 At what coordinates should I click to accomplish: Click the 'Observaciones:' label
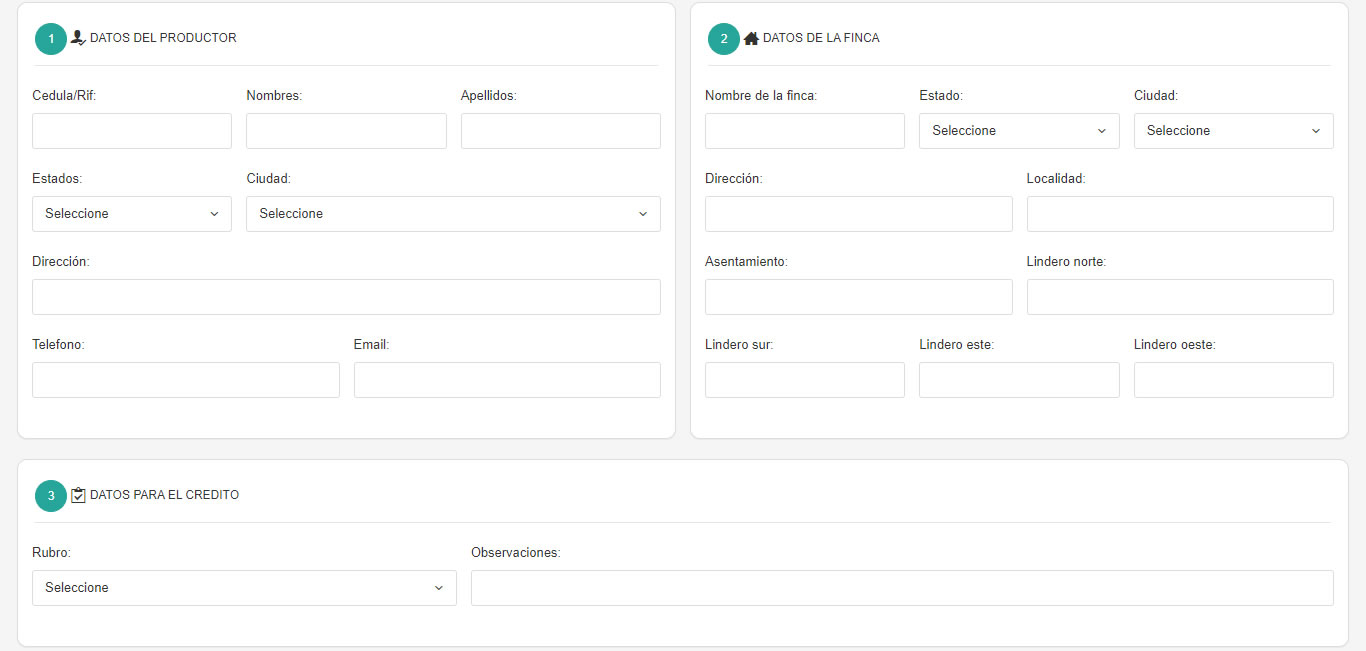516,553
